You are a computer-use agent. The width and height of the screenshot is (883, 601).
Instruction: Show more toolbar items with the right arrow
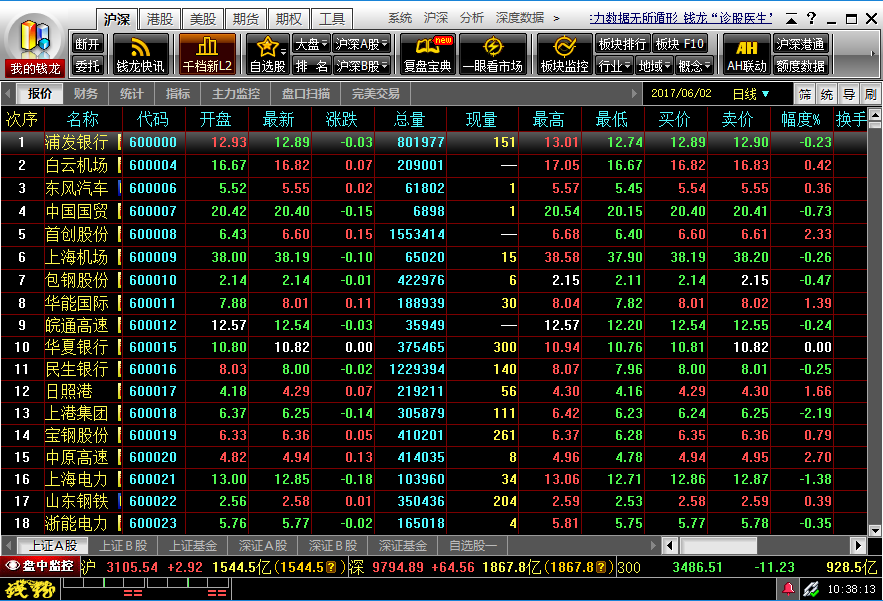(x=872, y=54)
